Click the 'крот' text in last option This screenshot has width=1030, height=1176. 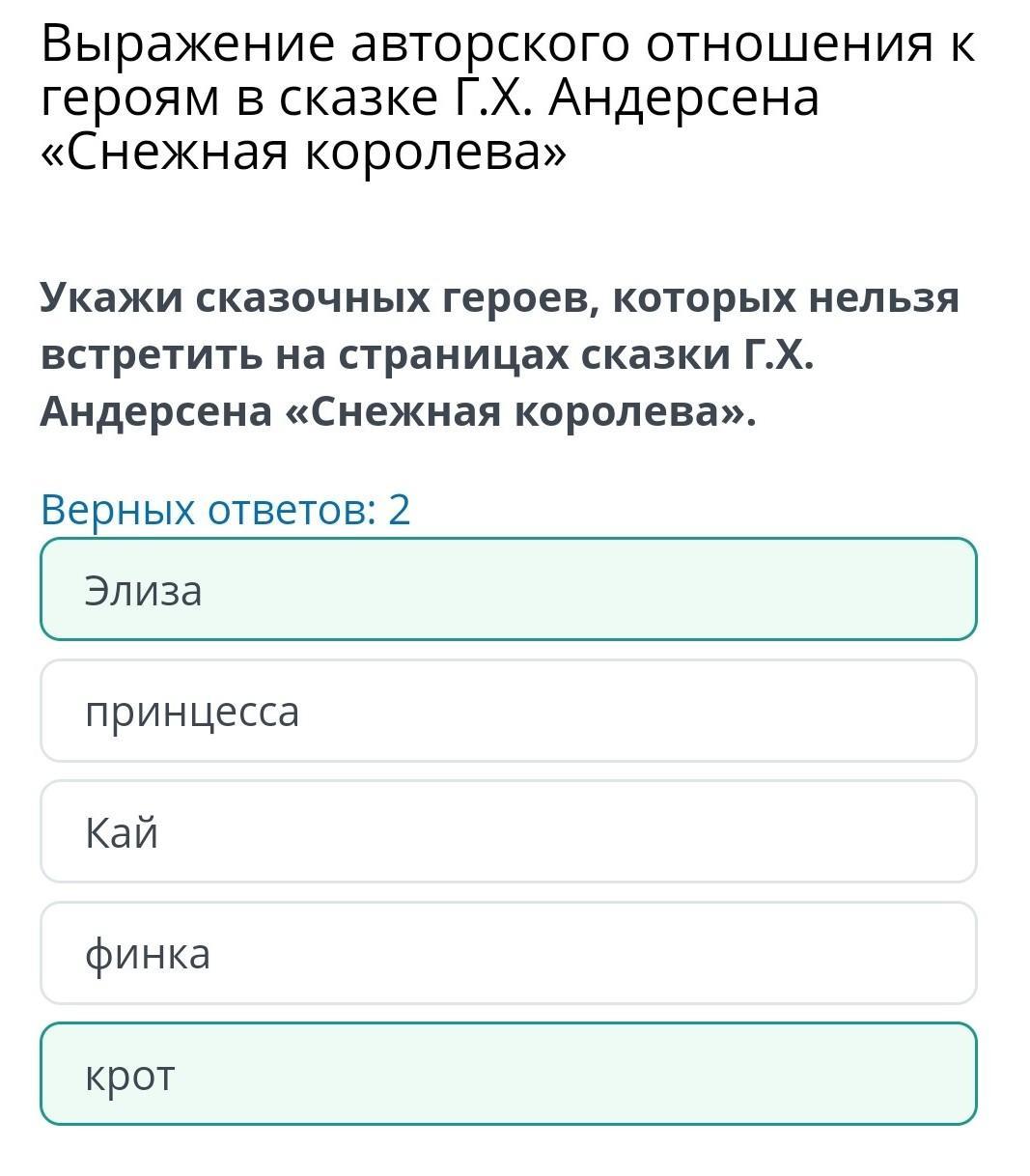130,1076
